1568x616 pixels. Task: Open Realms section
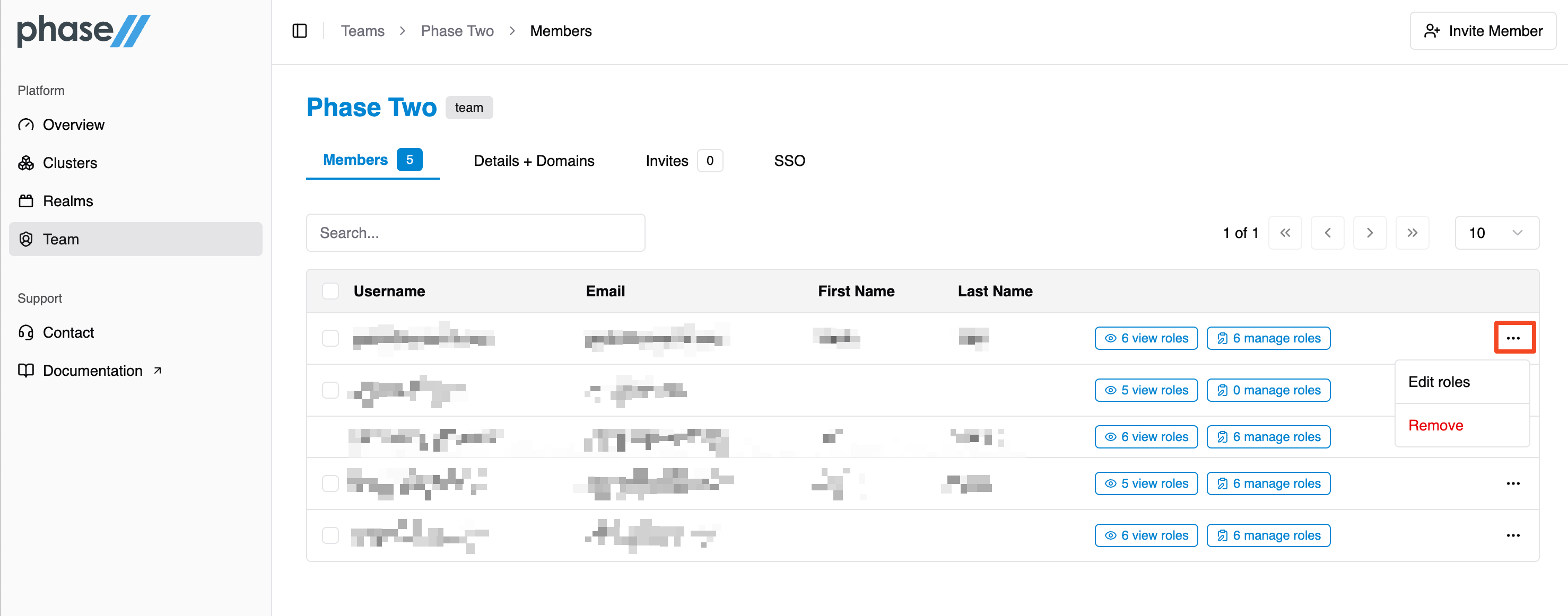coord(67,201)
